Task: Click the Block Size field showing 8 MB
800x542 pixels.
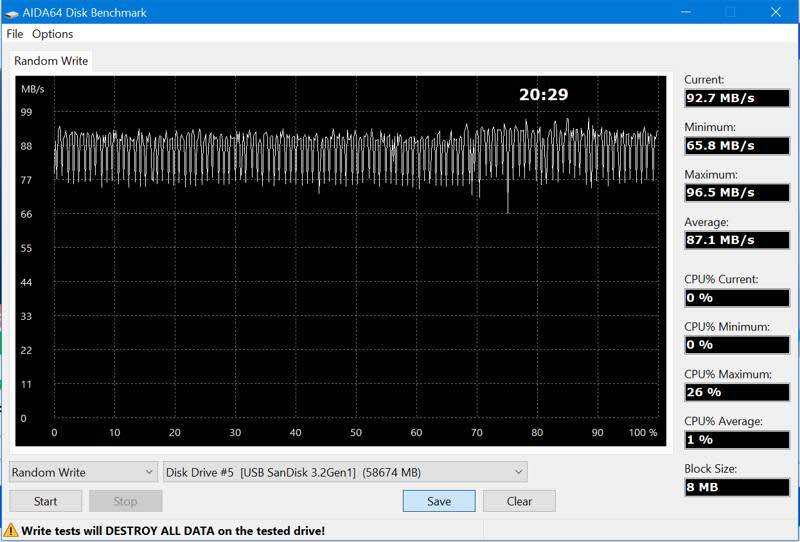Action: [736, 487]
